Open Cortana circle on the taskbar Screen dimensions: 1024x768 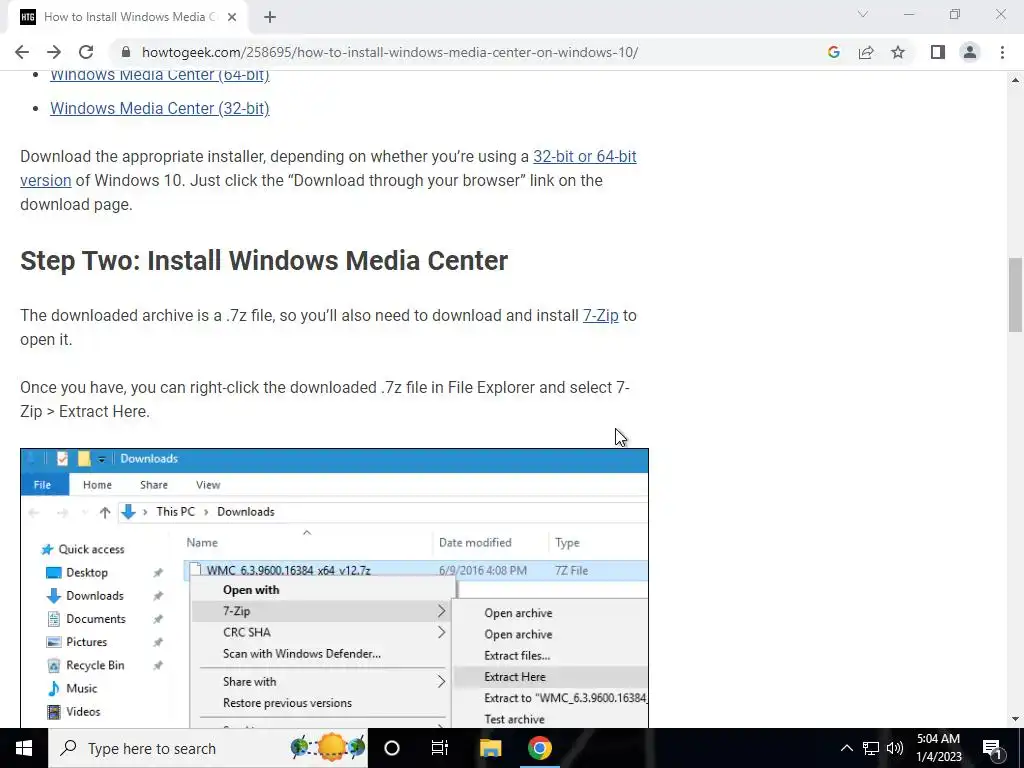392,748
